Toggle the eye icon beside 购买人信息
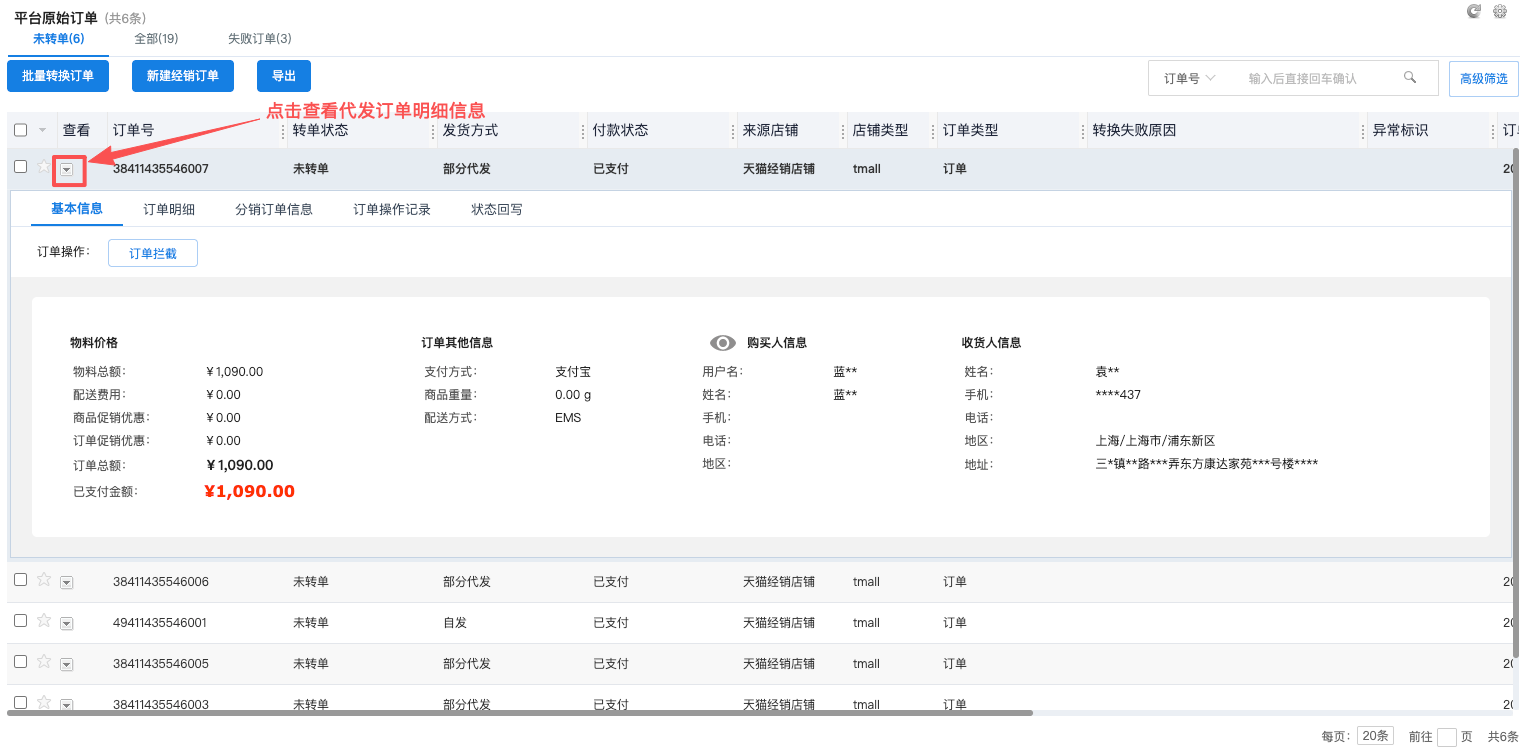 pos(723,342)
